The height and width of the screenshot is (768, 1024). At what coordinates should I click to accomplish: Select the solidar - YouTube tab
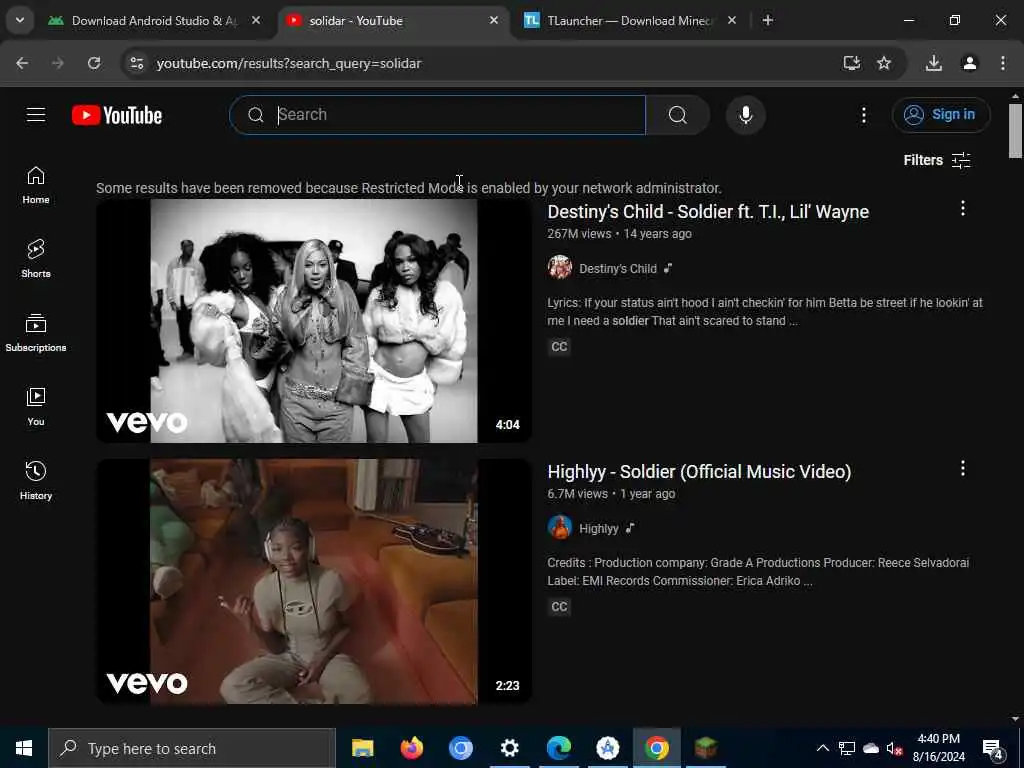[392, 21]
